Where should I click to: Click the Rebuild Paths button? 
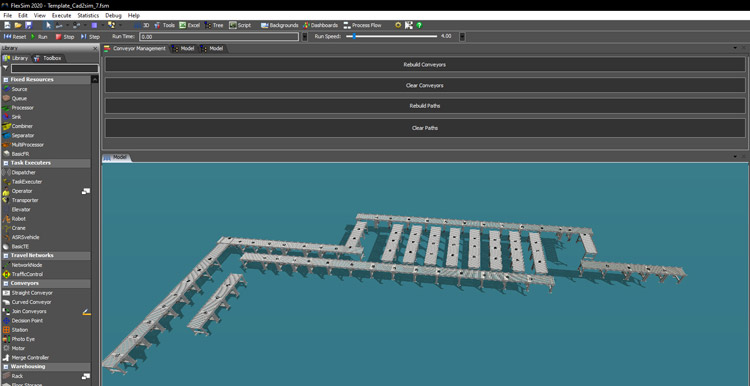click(425, 106)
